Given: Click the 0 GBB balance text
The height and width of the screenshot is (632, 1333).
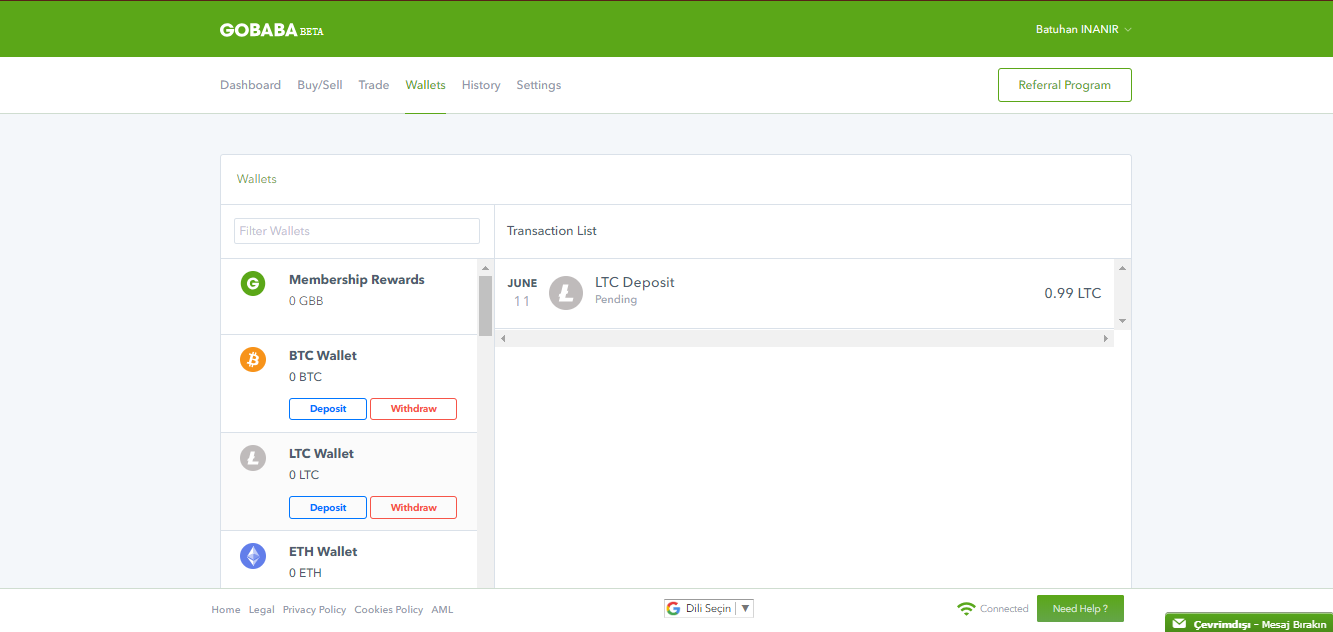Looking at the screenshot, I should click(306, 301).
